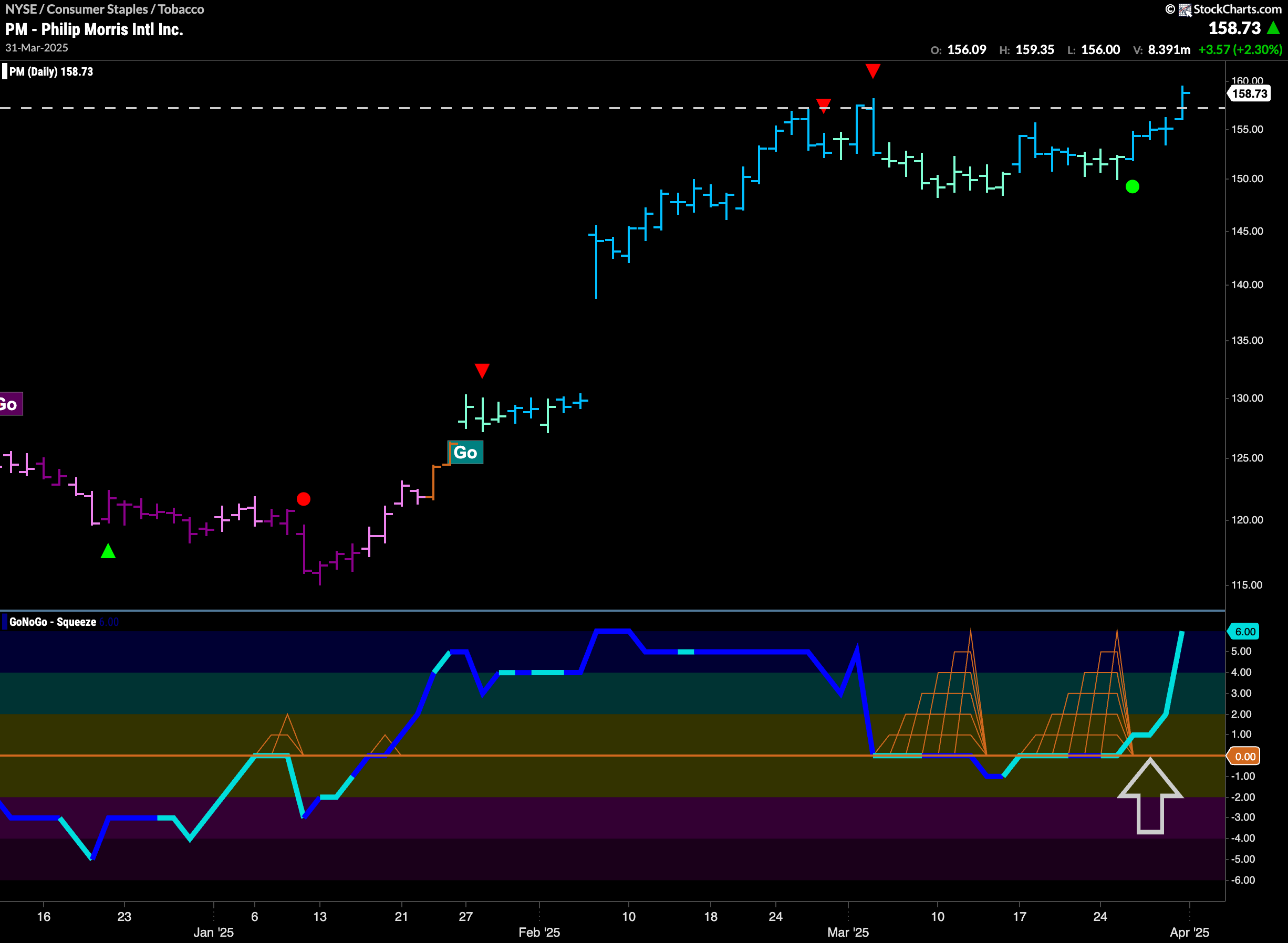The width and height of the screenshot is (1288, 943).
Task: Click the low value 156.00
Action: 1101,50
